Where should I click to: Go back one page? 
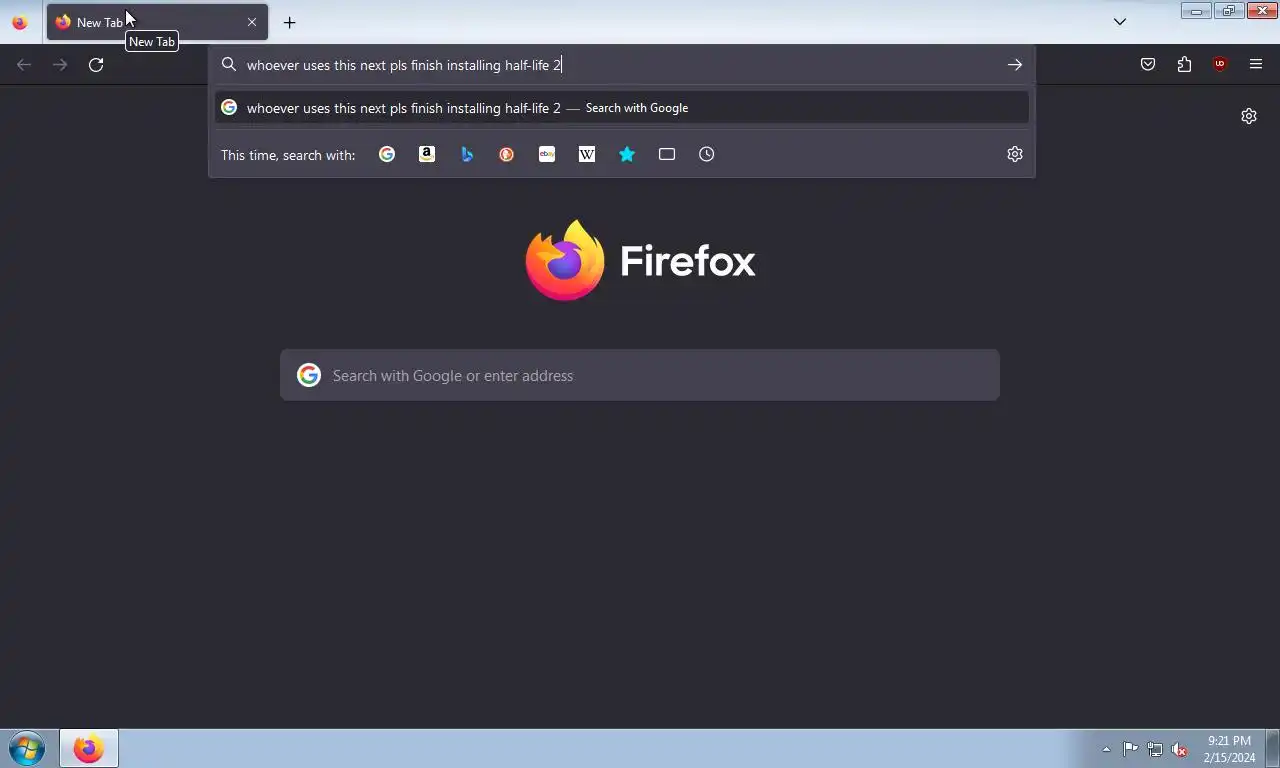[24, 65]
